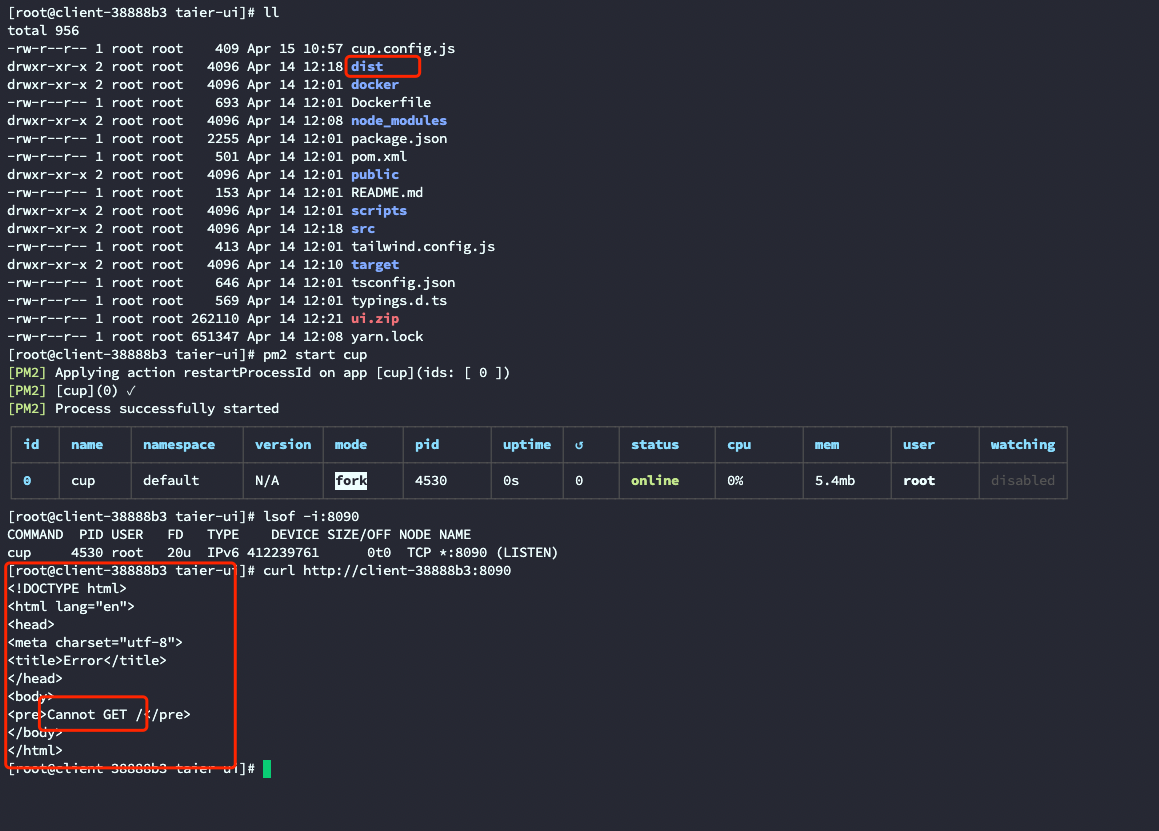The image size is (1159, 831).
Task: Select the Dockerfile listing entry
Action: (x=390, y=102)
